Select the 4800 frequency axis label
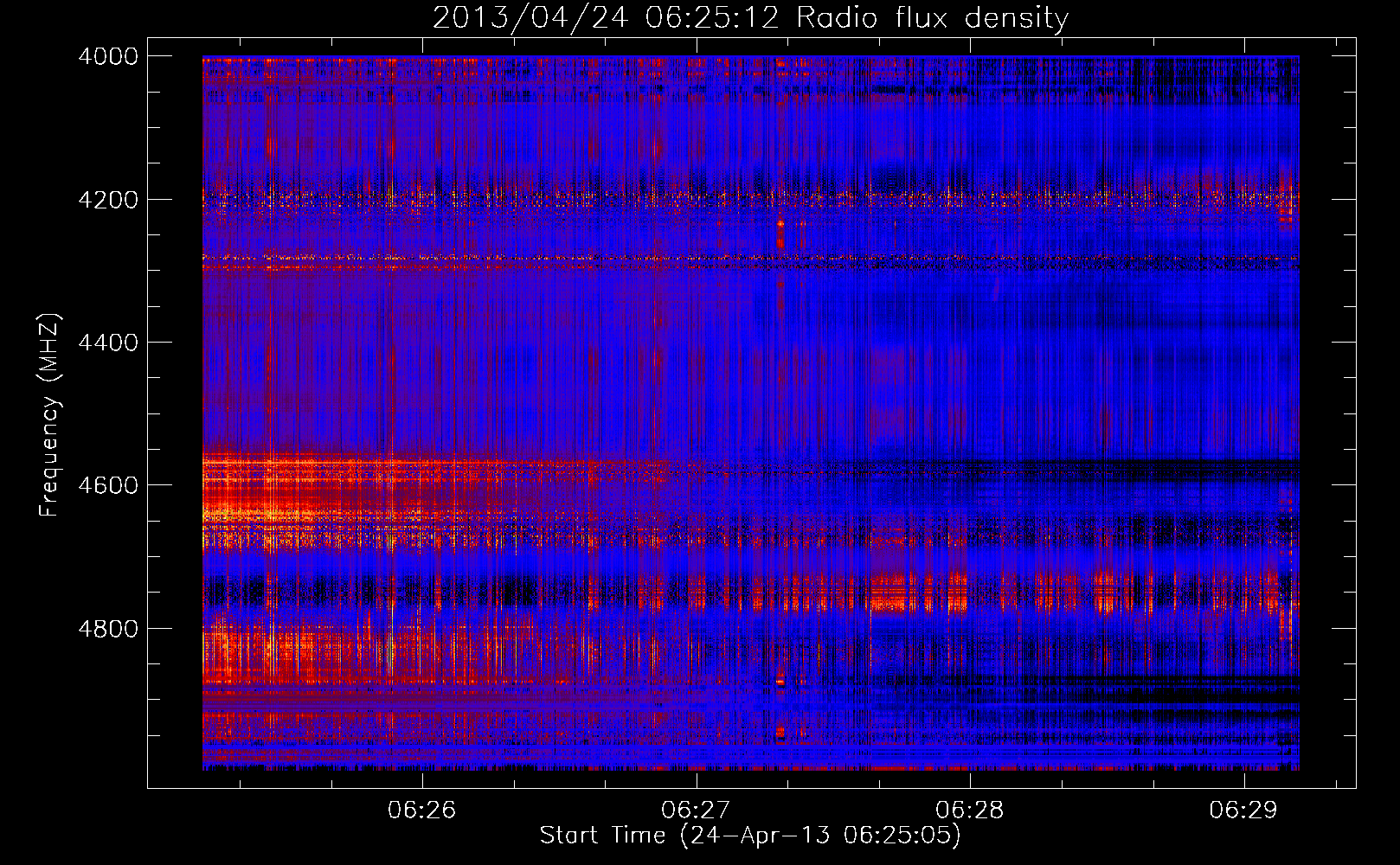Viewport: 1400px width, 865px height. 108,629
